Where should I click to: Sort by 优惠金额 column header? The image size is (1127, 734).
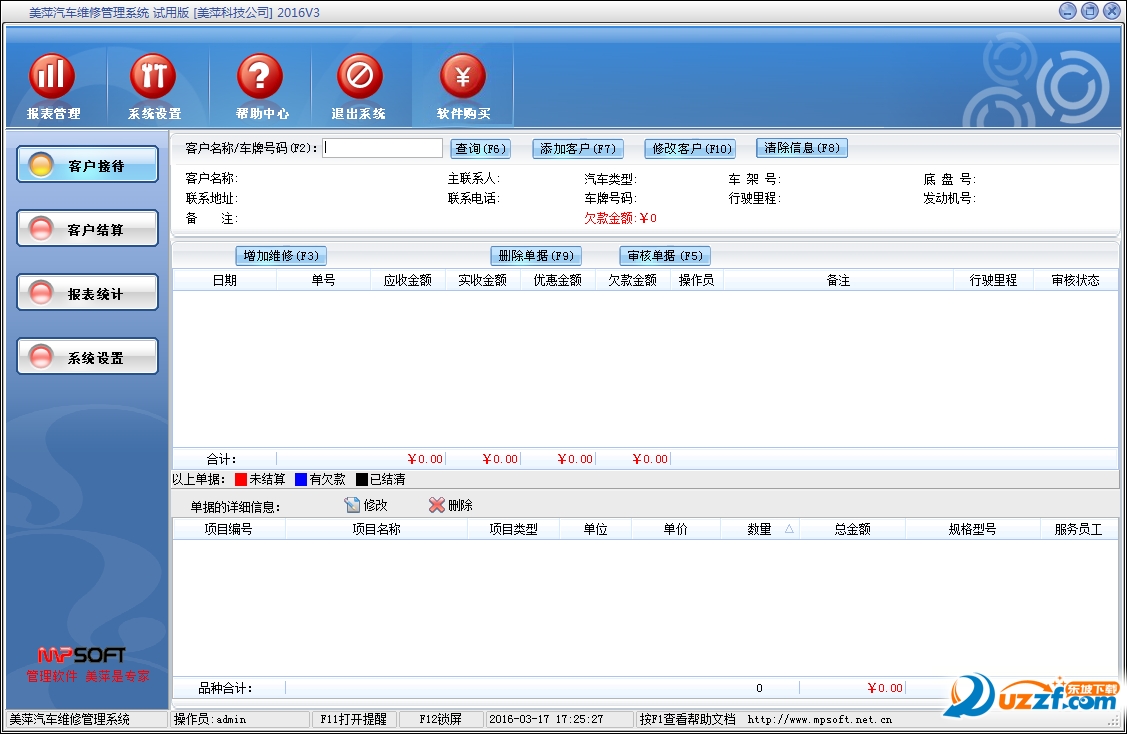point(558,280)
